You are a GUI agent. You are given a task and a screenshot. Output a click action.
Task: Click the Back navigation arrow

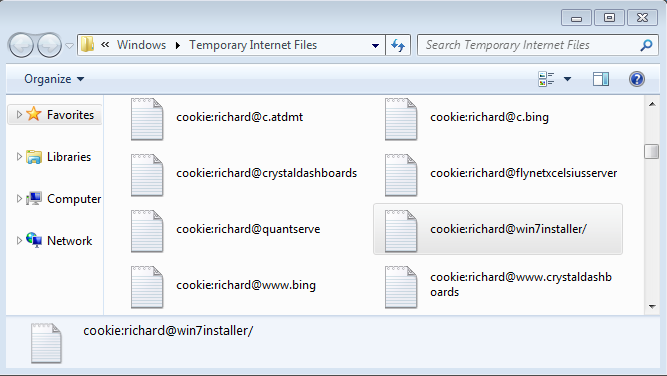pos(21,45)
